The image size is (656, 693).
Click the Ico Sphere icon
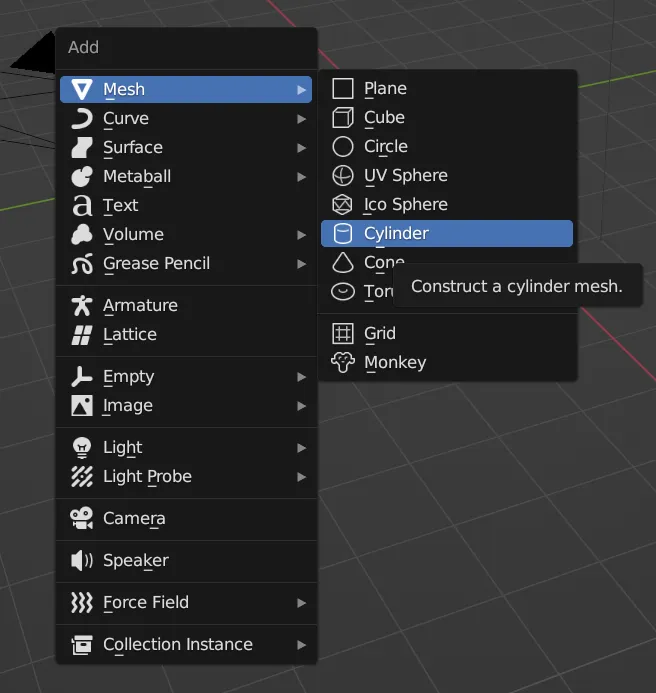point(343,205)
